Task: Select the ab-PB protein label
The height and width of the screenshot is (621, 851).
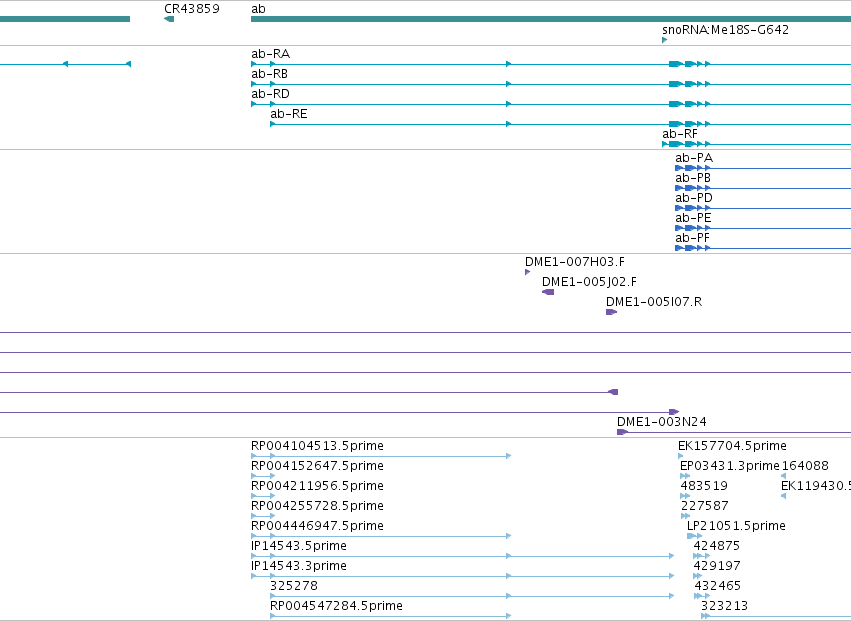Action: click(693, 178)
